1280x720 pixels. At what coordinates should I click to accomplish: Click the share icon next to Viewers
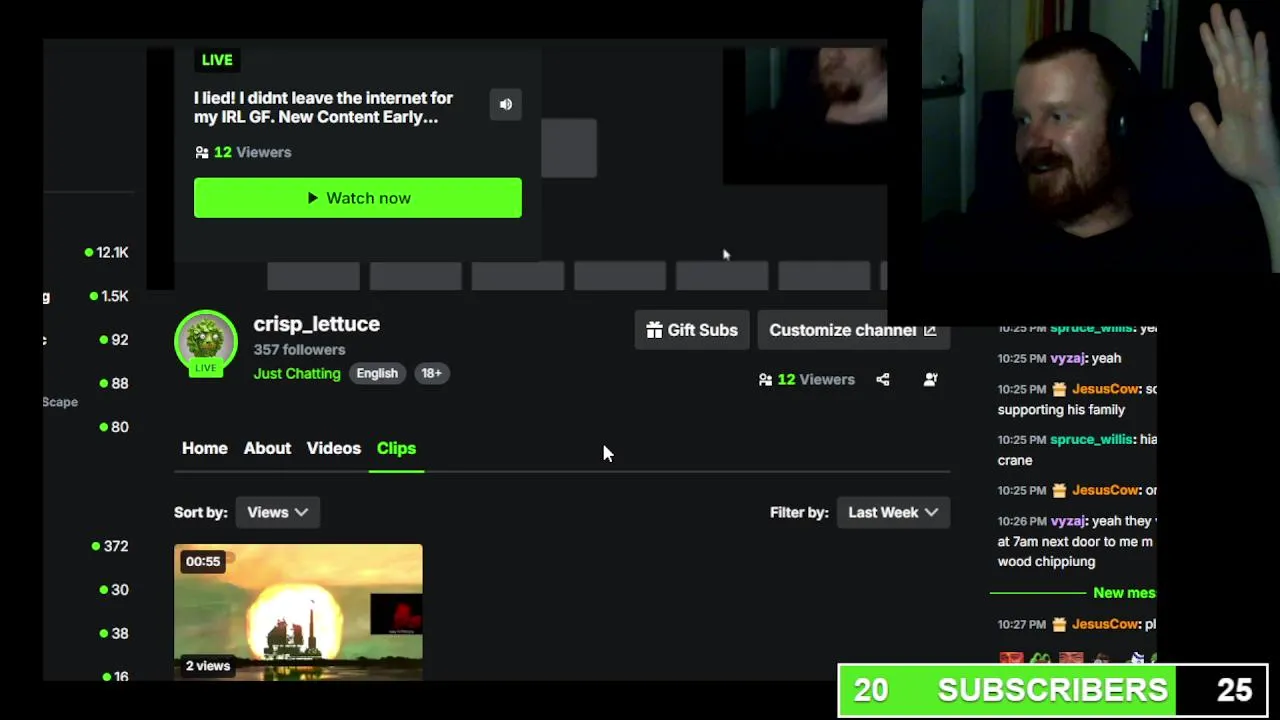pyautogui.click(x=883, y=380)
